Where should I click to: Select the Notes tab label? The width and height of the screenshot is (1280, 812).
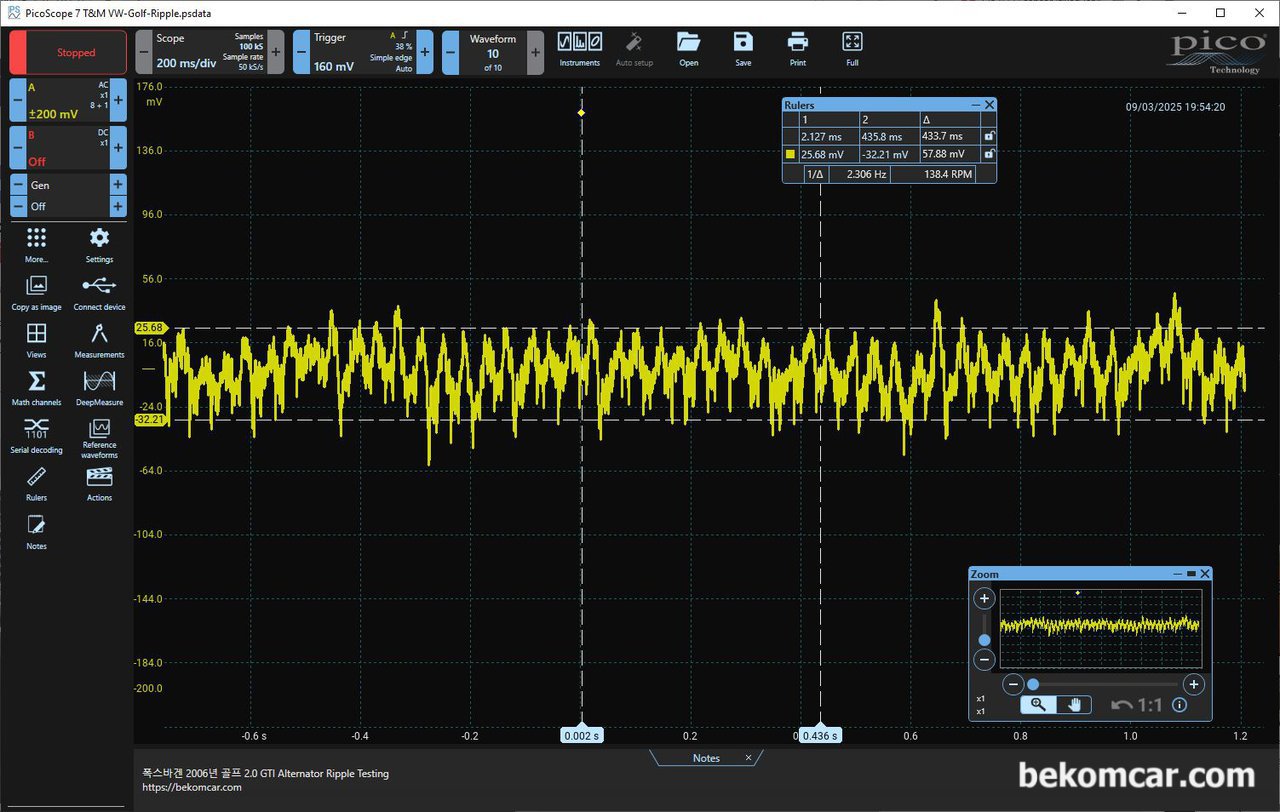tap(706, 758)
